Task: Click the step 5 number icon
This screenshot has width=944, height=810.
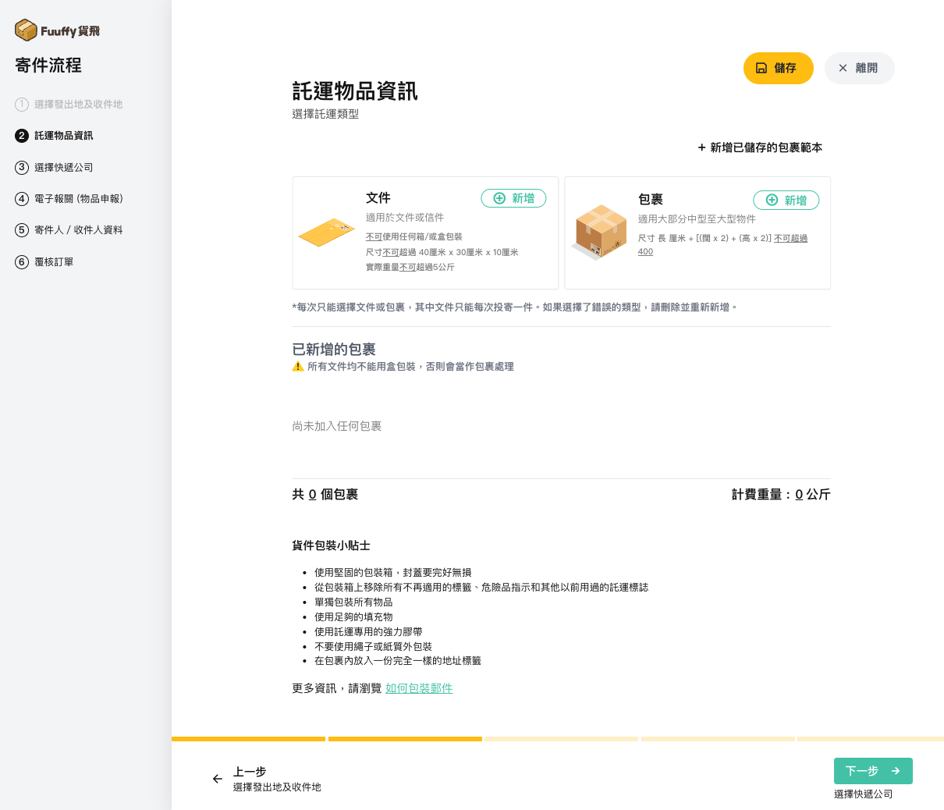Action: (x=22, y=230)
